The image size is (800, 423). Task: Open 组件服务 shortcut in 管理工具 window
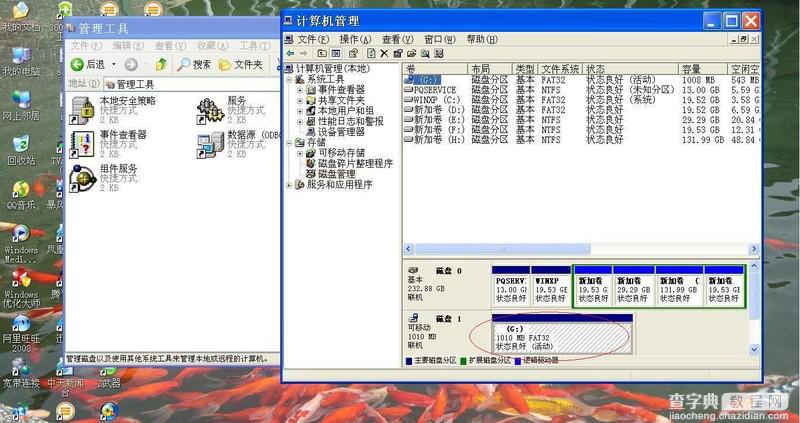(104, 178)
